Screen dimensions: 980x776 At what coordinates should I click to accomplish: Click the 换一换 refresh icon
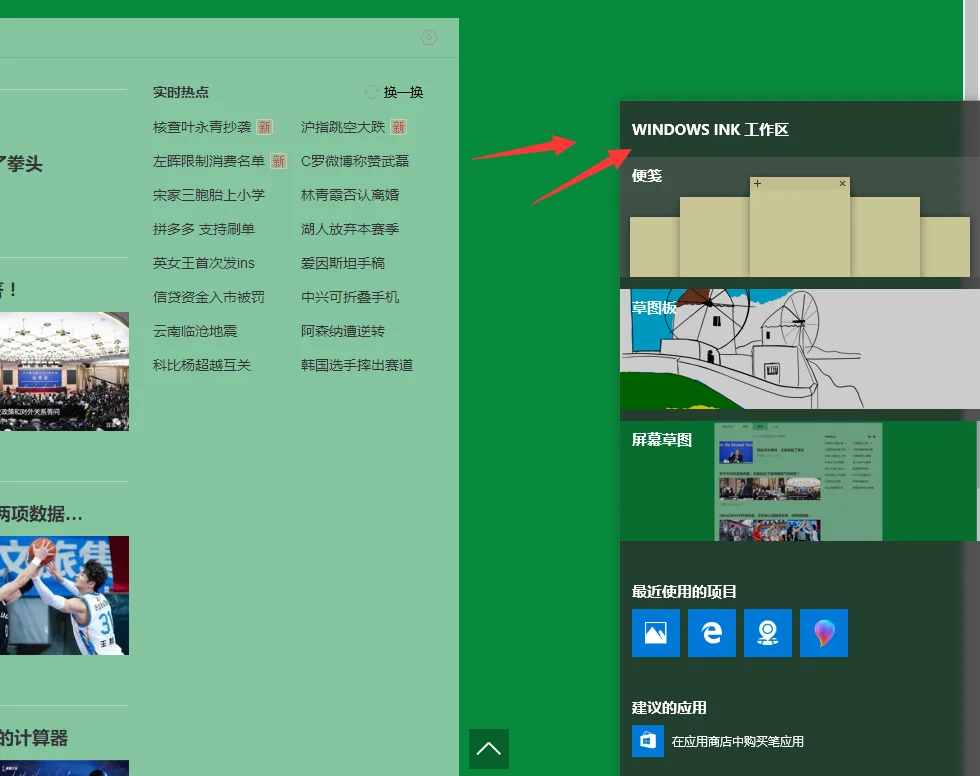[x=370, y=91]
